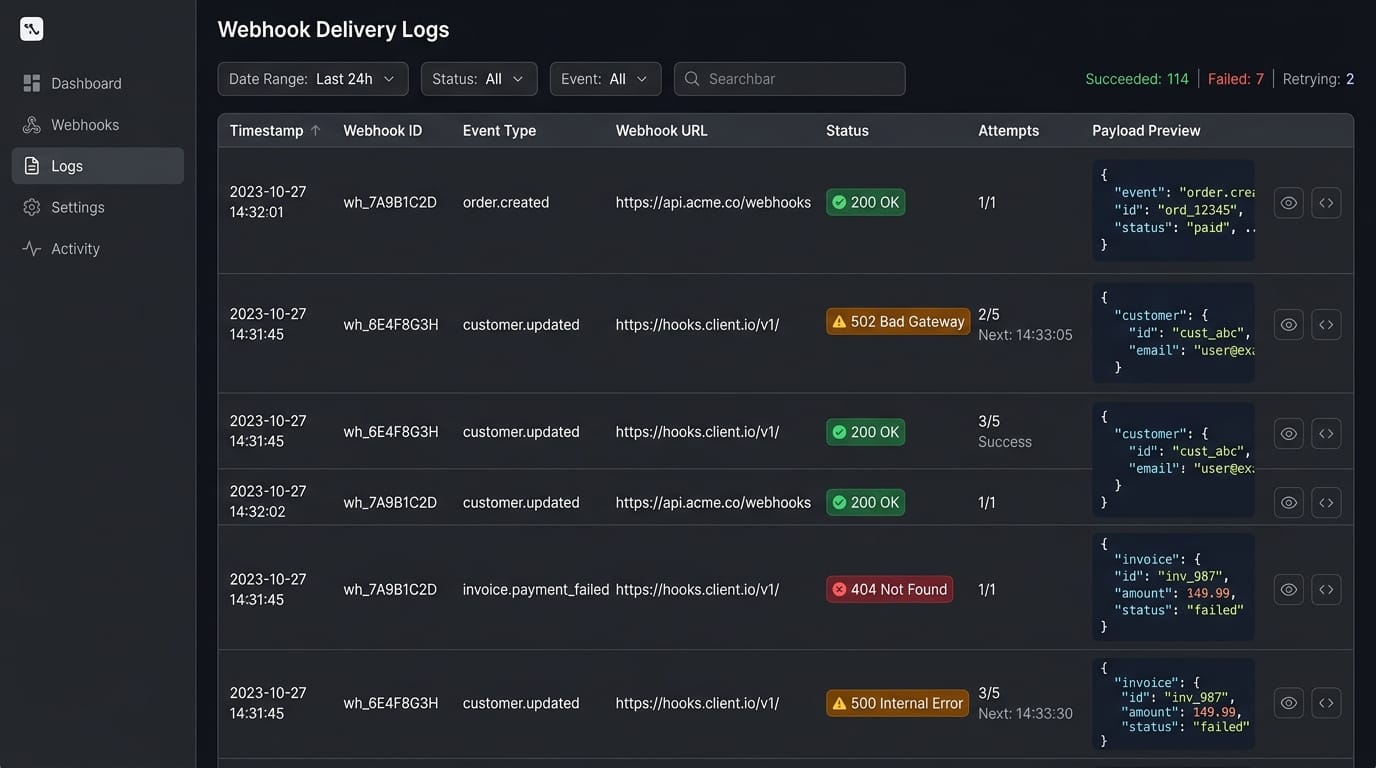Open code view for 500 Internal Error row
1376x768 pixels.
1326,703
